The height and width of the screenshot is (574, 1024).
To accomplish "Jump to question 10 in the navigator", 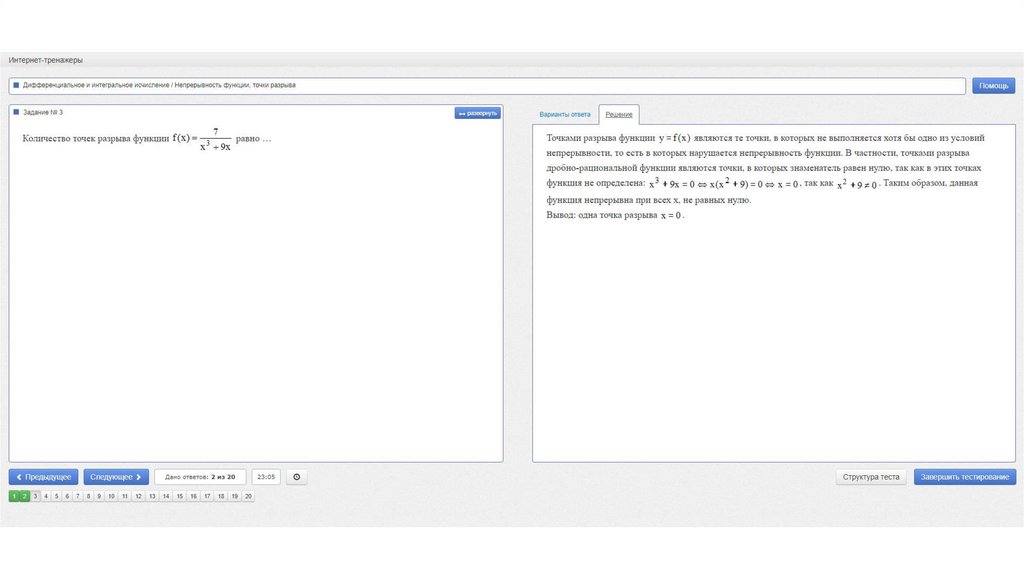I will pyautogui.click(x=112, y=496).
